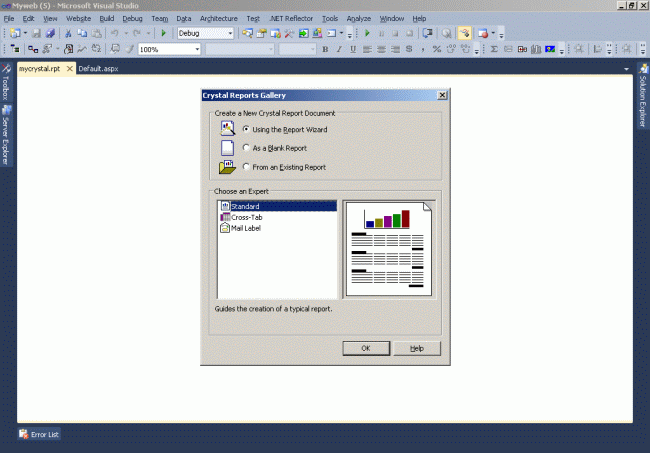The width and height of the screenshot is (650, 453).
Task: Click the Cut scissors icon
Action: point(68,33)
